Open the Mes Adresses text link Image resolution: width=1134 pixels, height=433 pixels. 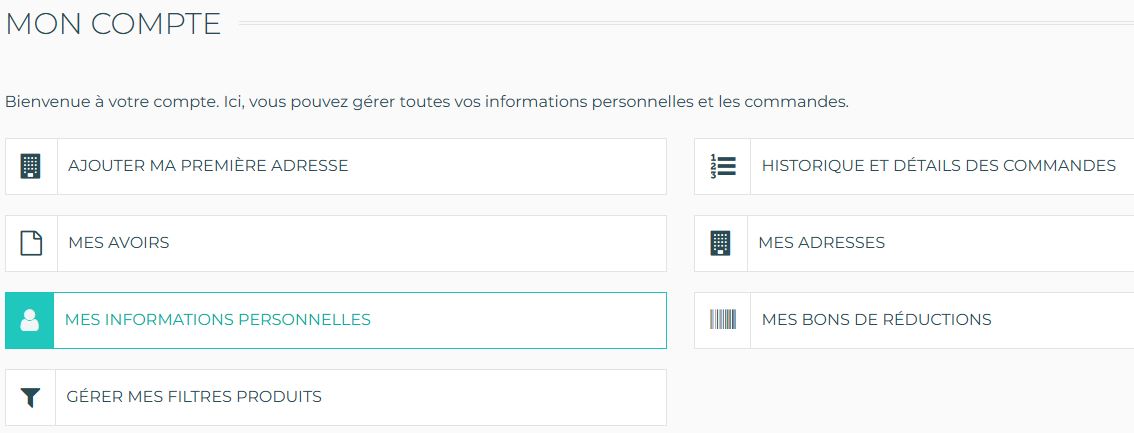point(821,243)
